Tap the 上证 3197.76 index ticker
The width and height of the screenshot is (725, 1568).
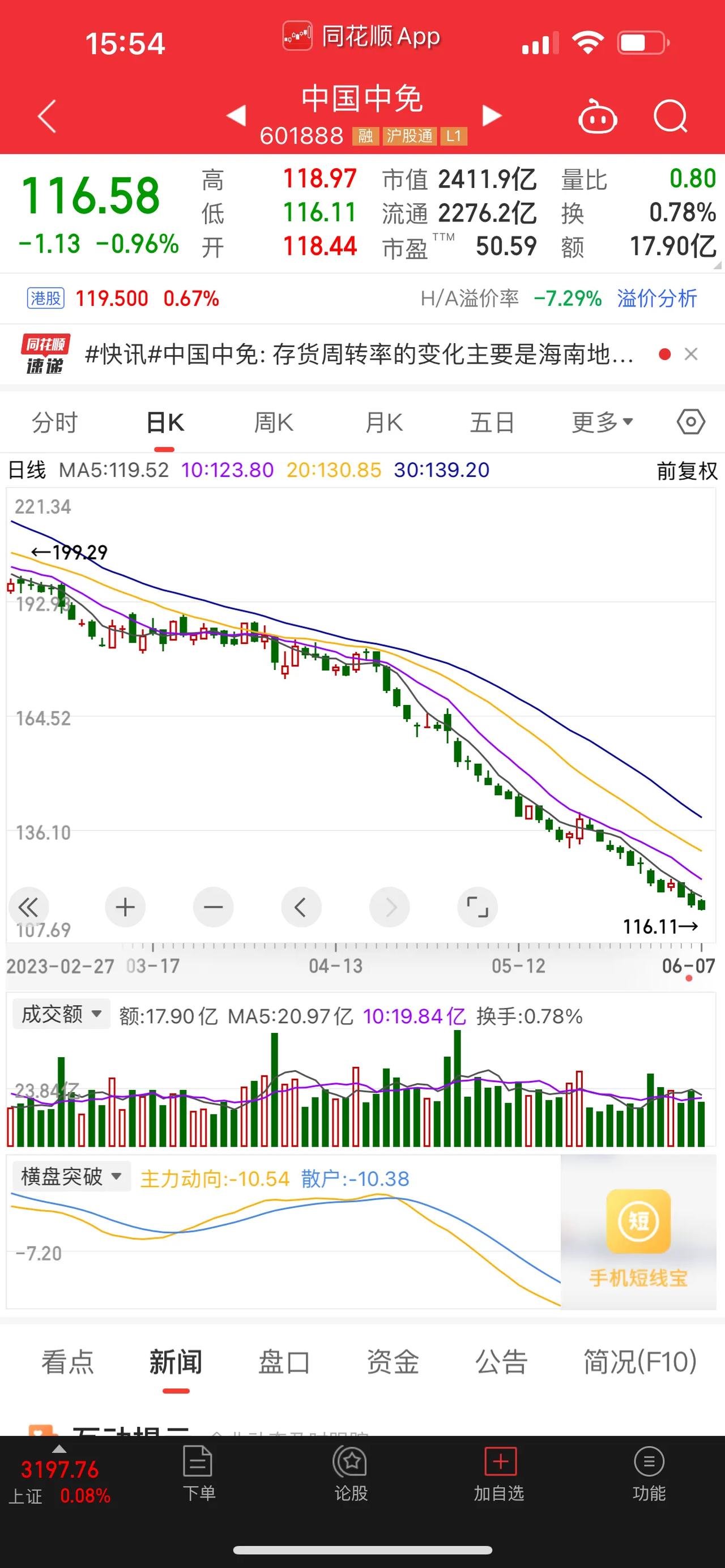coord(59,1481)
